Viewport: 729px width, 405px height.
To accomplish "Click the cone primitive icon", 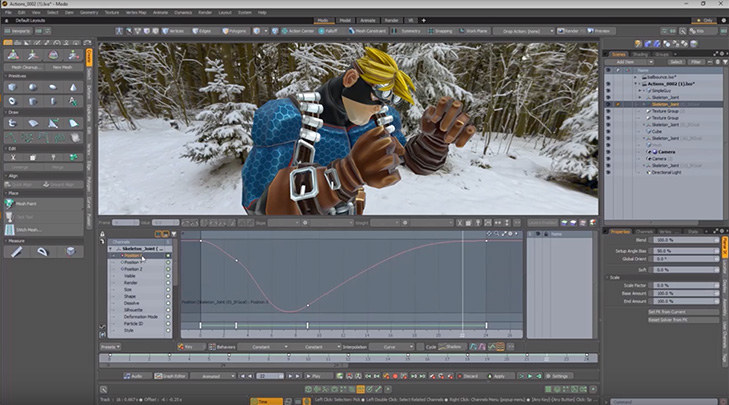I will click(72, 87).
